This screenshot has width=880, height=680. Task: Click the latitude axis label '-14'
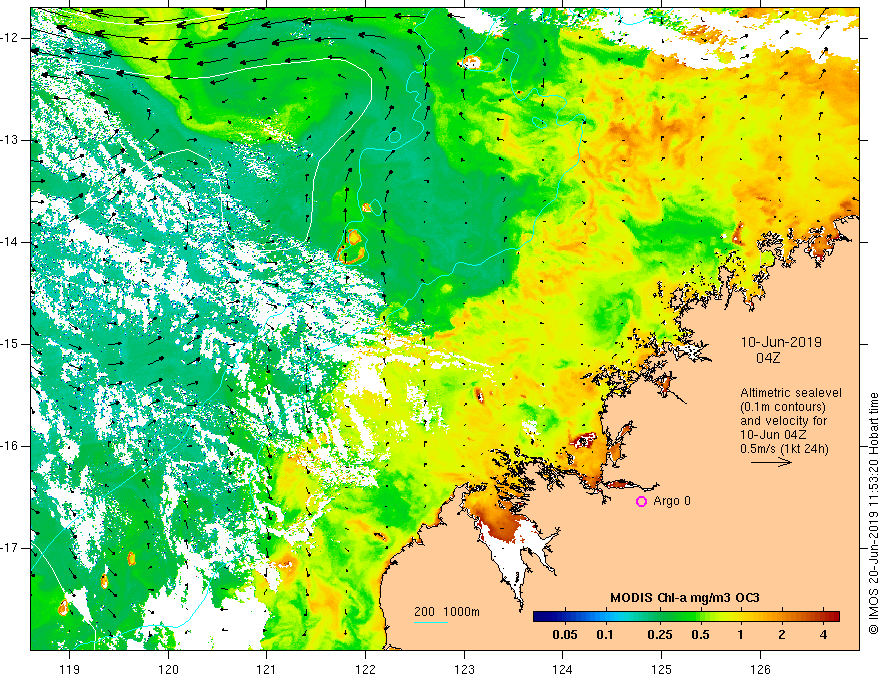click(x=11, y=242)
